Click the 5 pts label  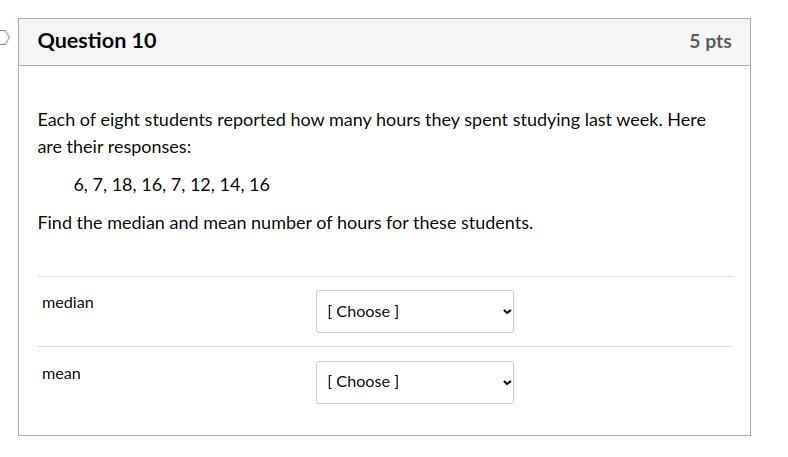[x=710, y=41]
